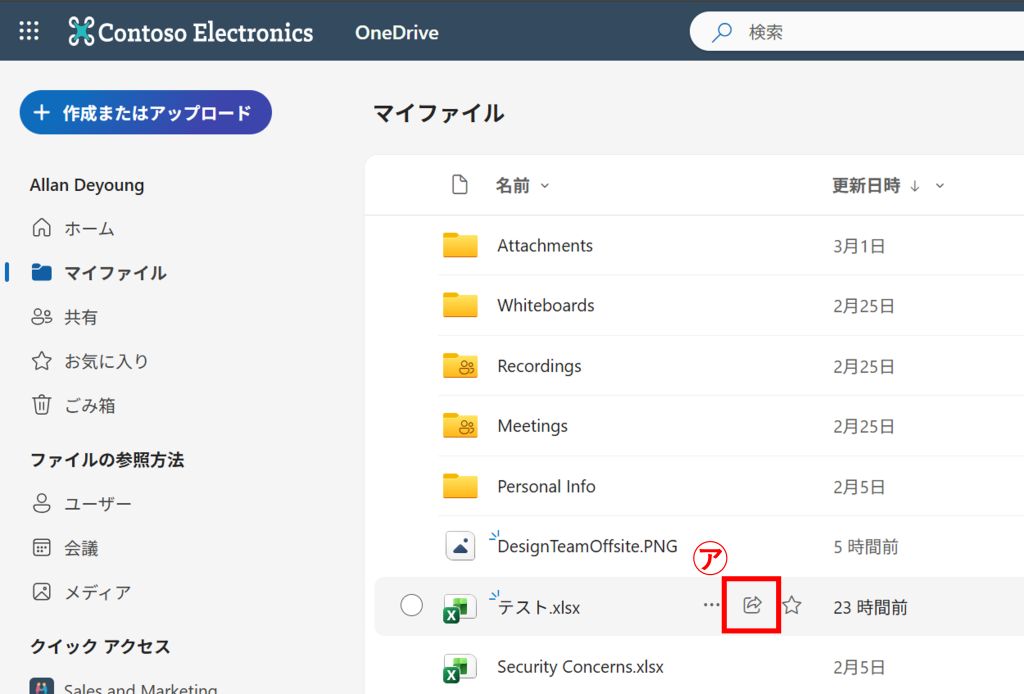This screenshot has height=694, width=1024.
Task: Click the file type column header icon
Action: tap(460, 185)
